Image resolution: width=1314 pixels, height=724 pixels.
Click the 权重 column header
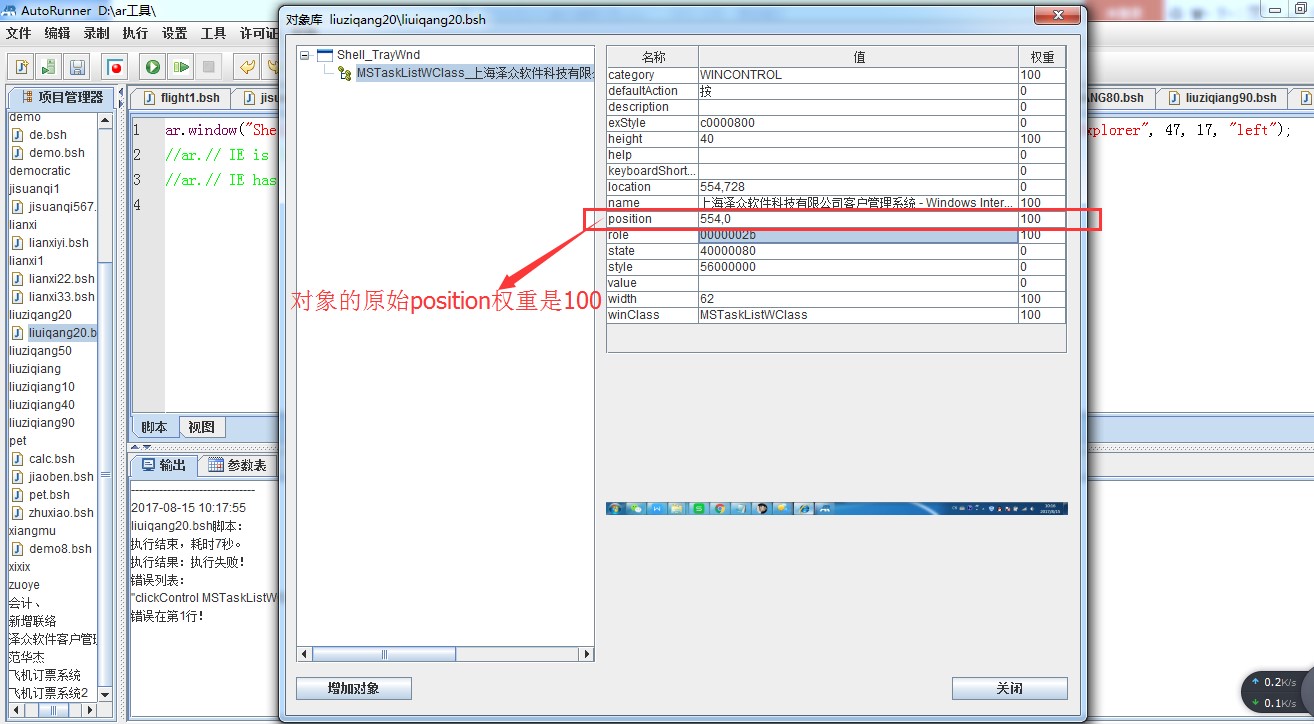(x=1042, y=57)
